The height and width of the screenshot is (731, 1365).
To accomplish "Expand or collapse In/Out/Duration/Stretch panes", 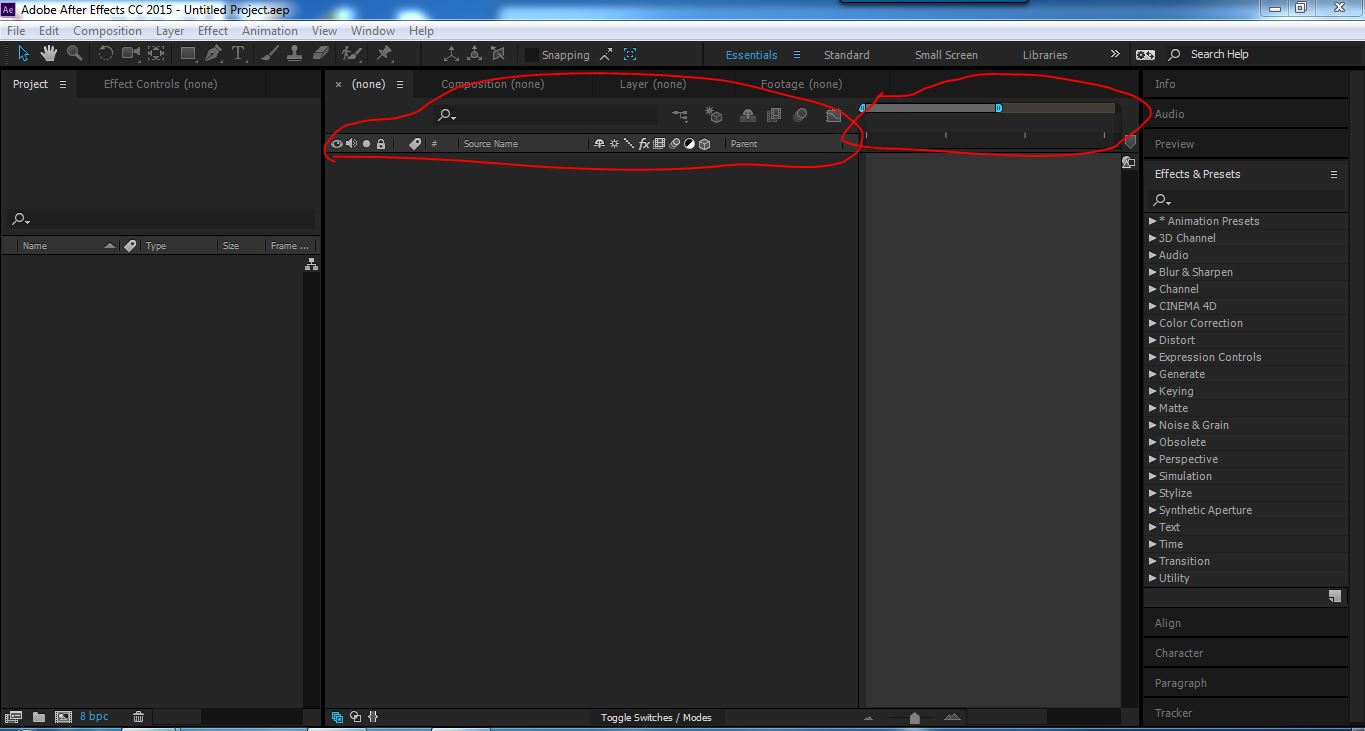I will point(373,717).
